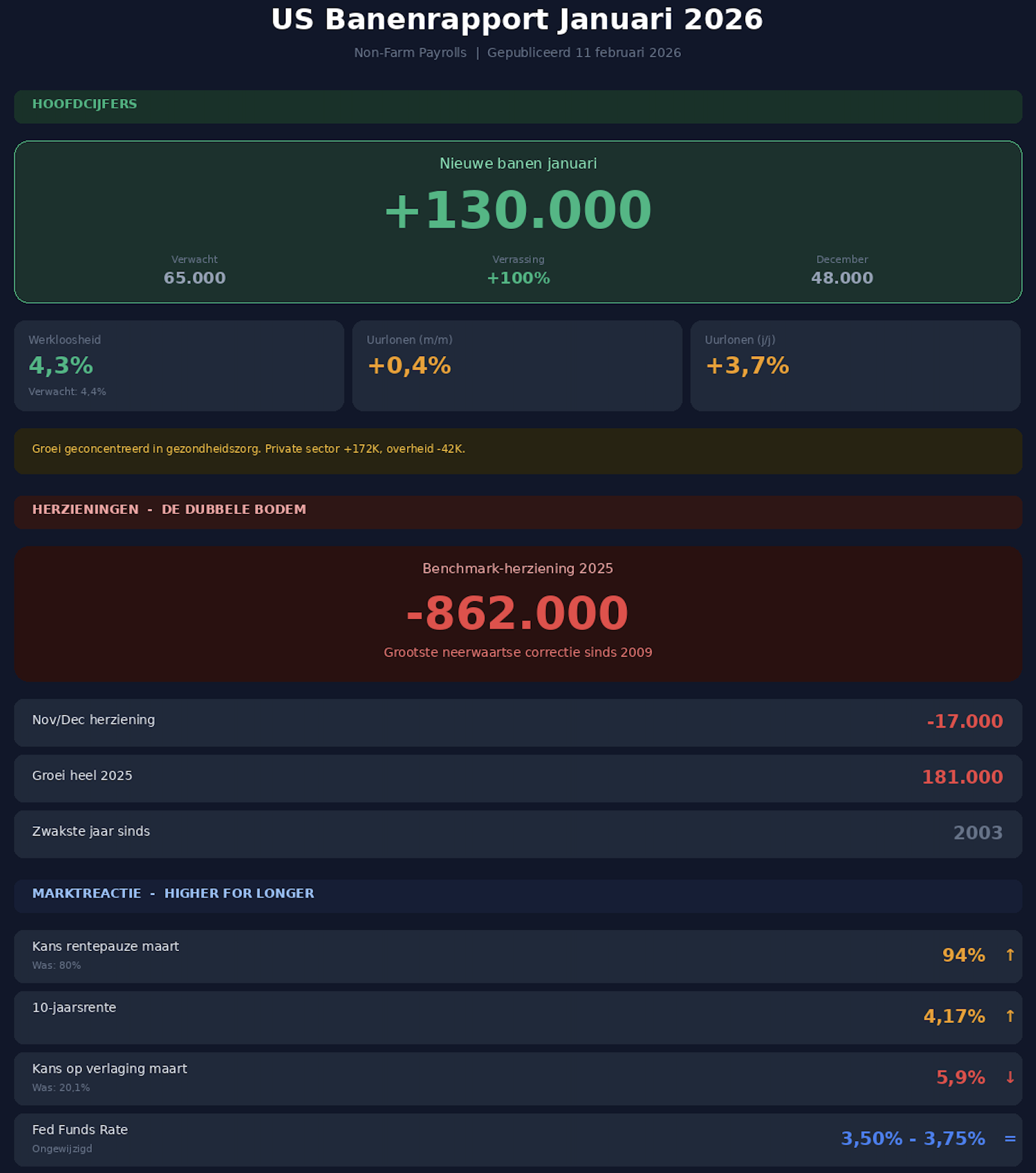Click the blue equals sign icon

click(x=1010, y=1139)
